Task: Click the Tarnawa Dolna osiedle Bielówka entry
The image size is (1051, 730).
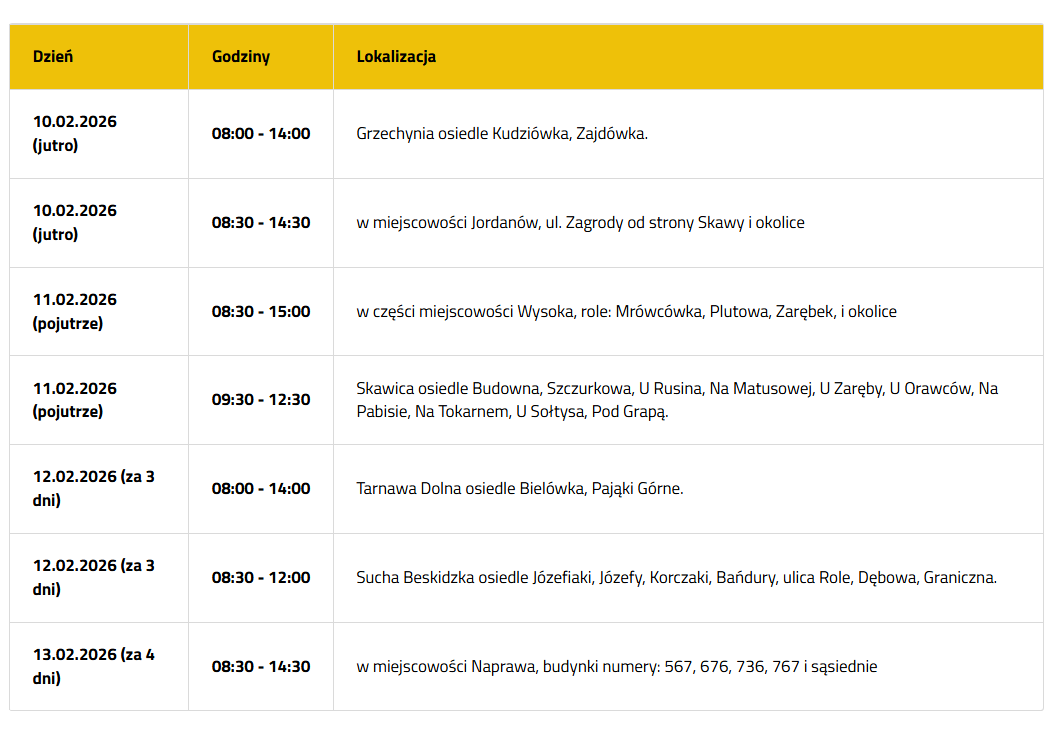Action: click(x=520, y=489)
